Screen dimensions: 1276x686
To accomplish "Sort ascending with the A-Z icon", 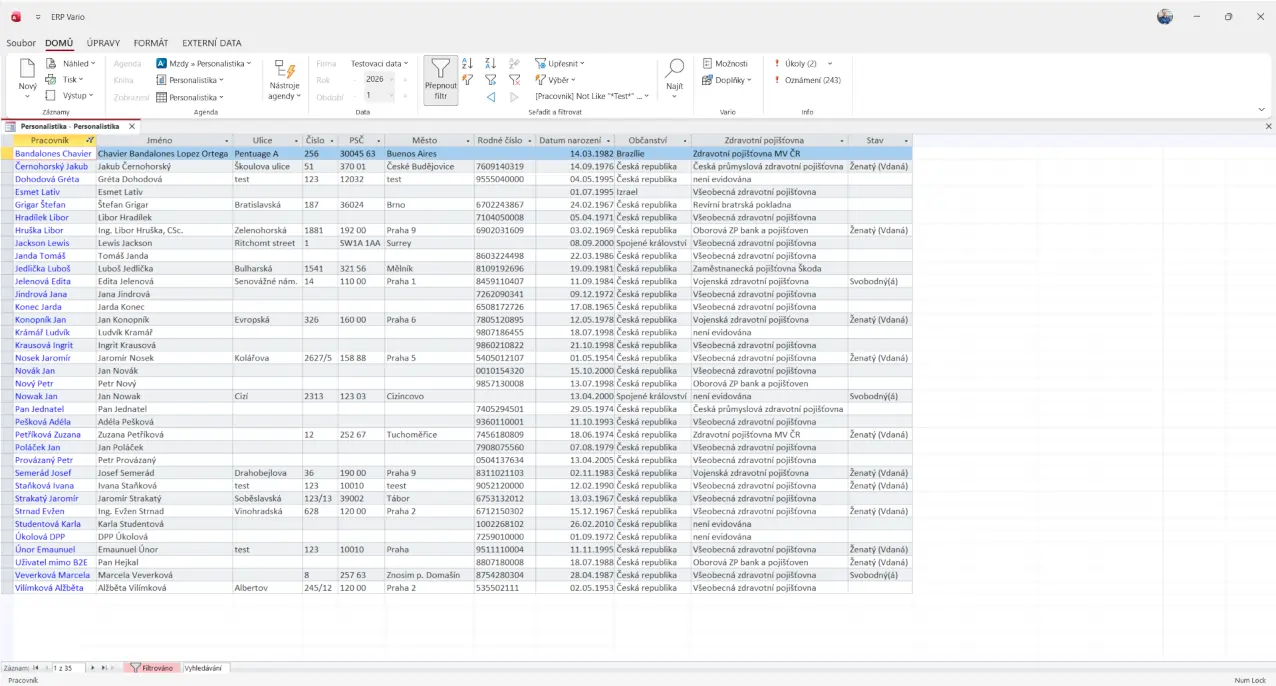I will click(x=467, y=63).
